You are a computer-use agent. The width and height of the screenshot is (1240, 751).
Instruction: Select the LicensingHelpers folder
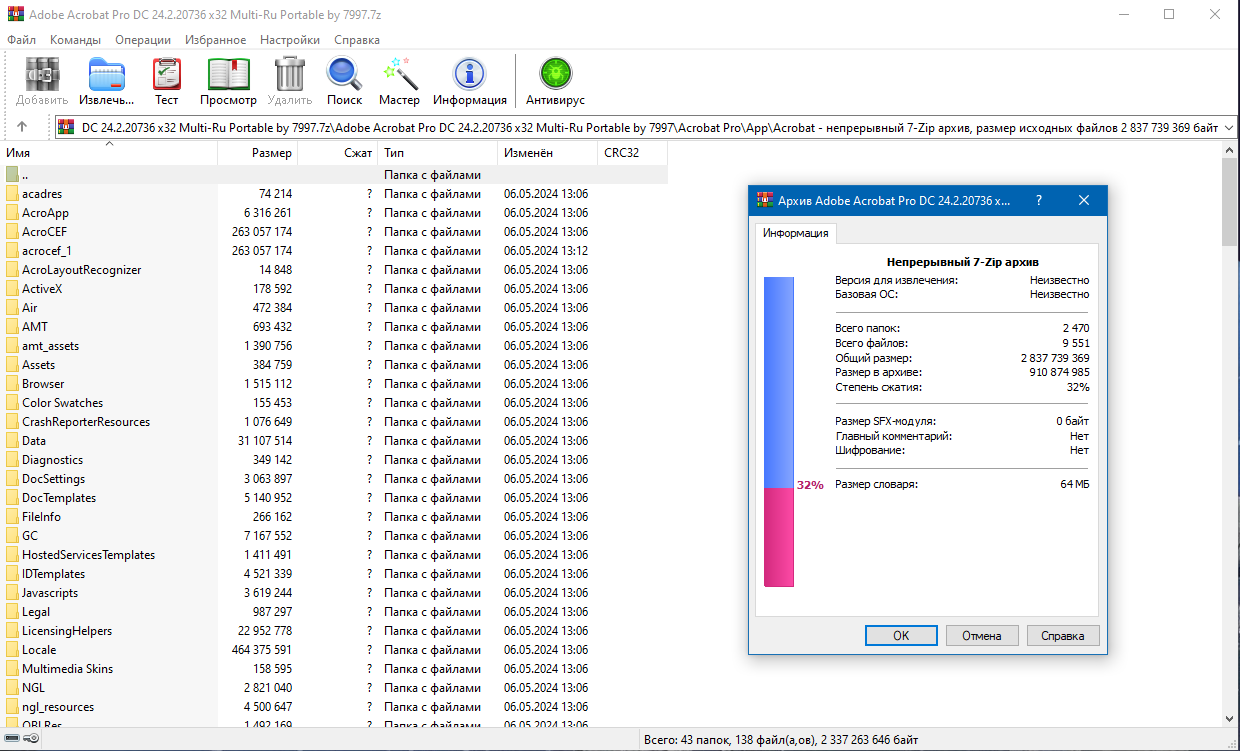(67, 631)
